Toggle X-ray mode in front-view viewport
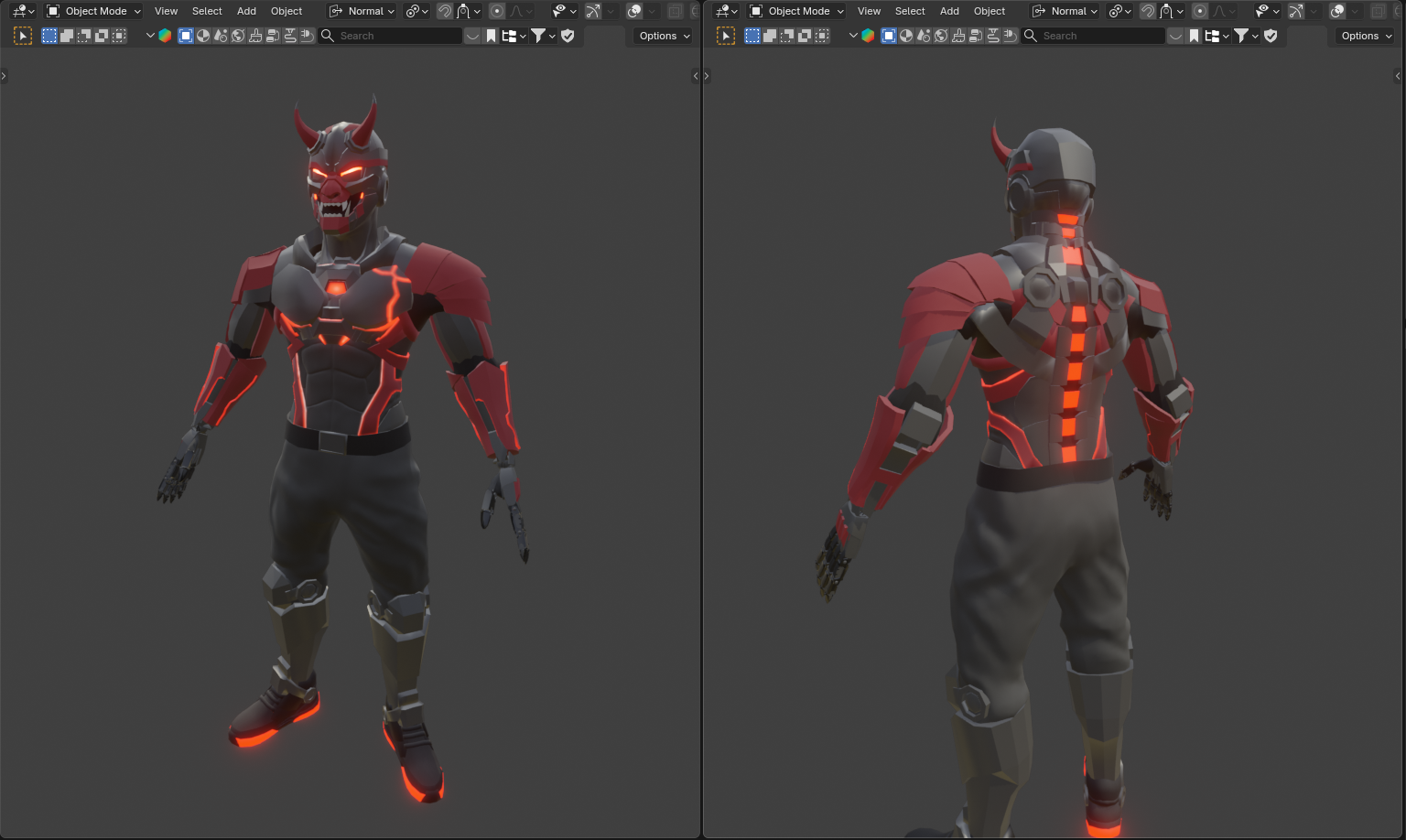The width and height of the screenshot is (1406, 840). pyautogui.click(x=675, y=11)
